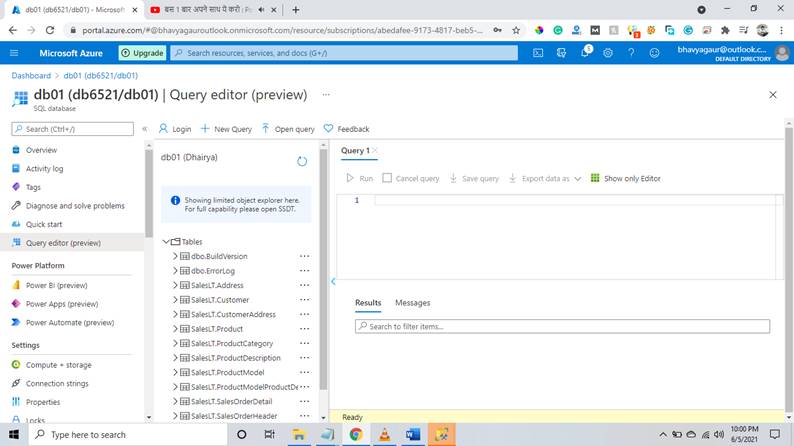This screenshot has height=446, width=794.
Task: Select the Query 1 tab
Action: coord(355,150)
